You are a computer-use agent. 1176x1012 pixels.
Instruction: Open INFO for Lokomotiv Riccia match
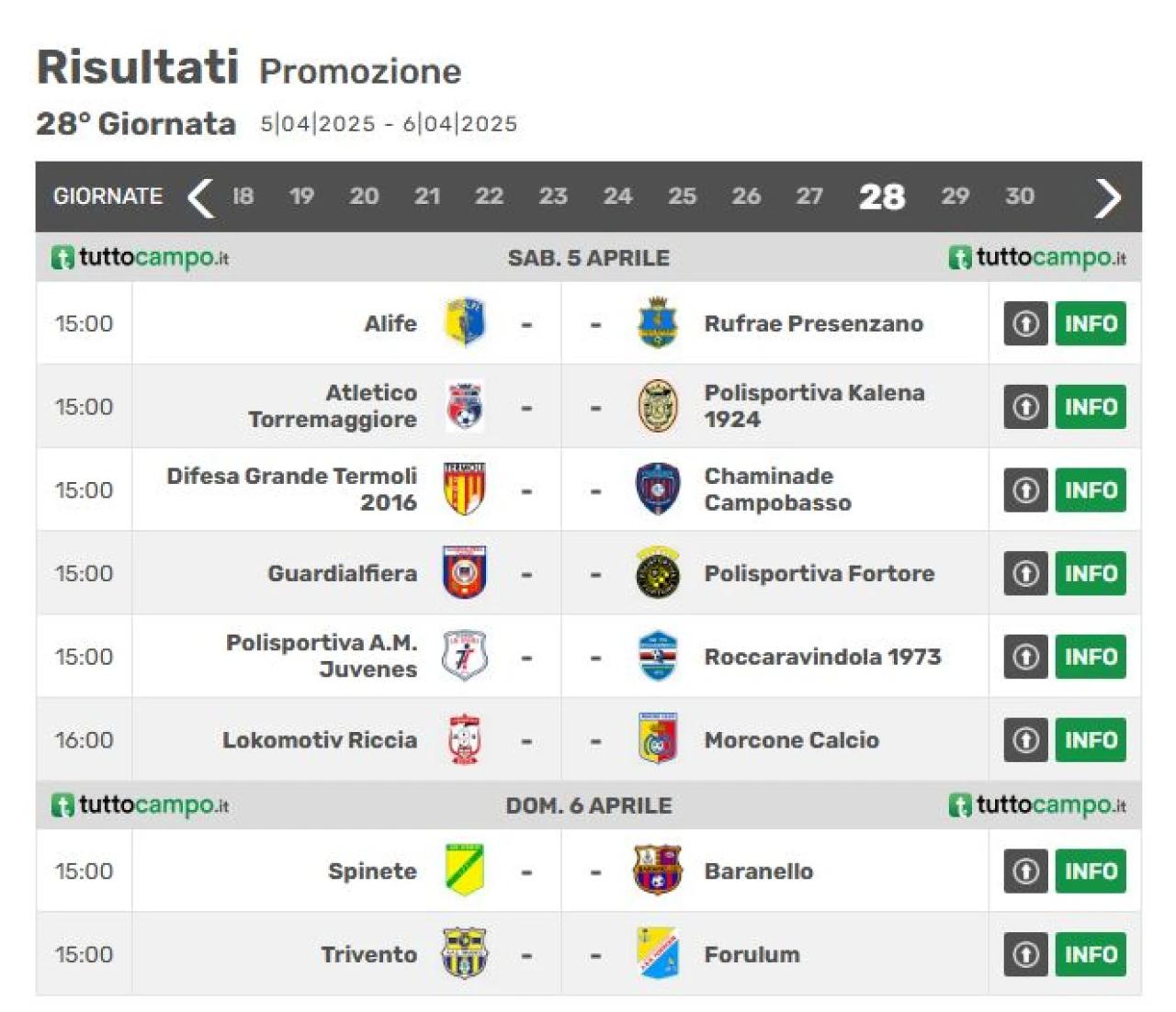[x=1091, y=740]
